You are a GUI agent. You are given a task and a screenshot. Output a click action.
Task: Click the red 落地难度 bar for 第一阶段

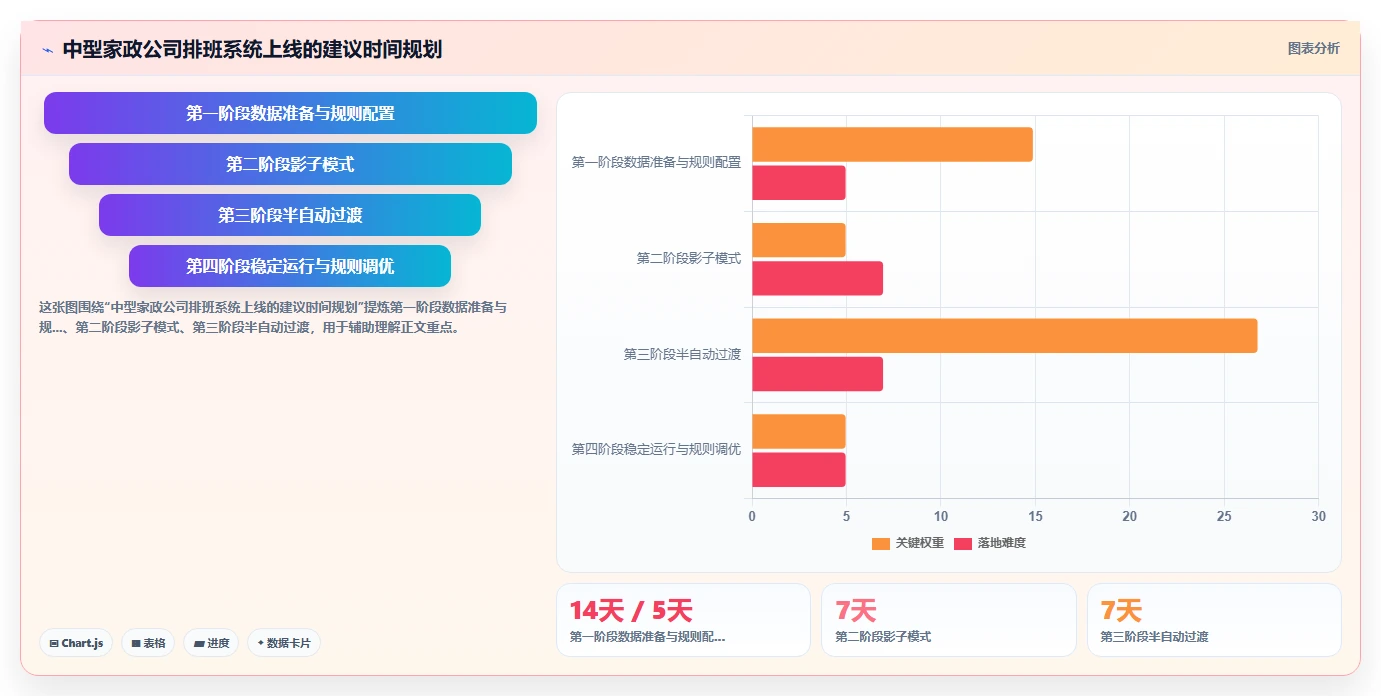pyautogui.click(x=799, y=183)
